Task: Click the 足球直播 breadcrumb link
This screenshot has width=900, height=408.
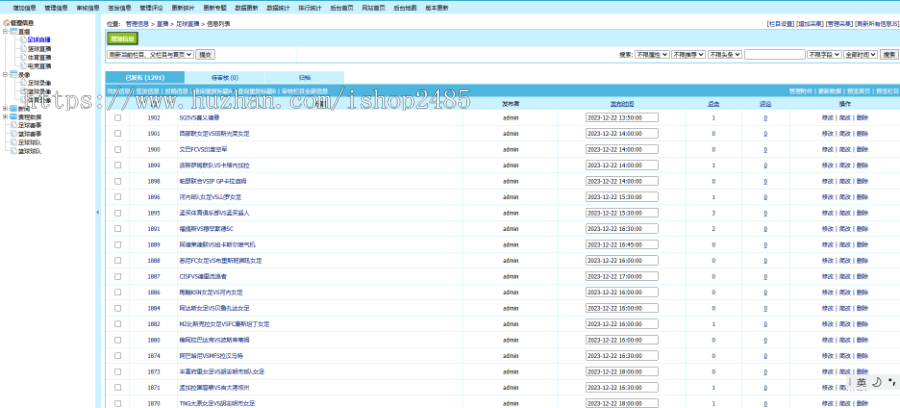Action: tap(188, 24)
